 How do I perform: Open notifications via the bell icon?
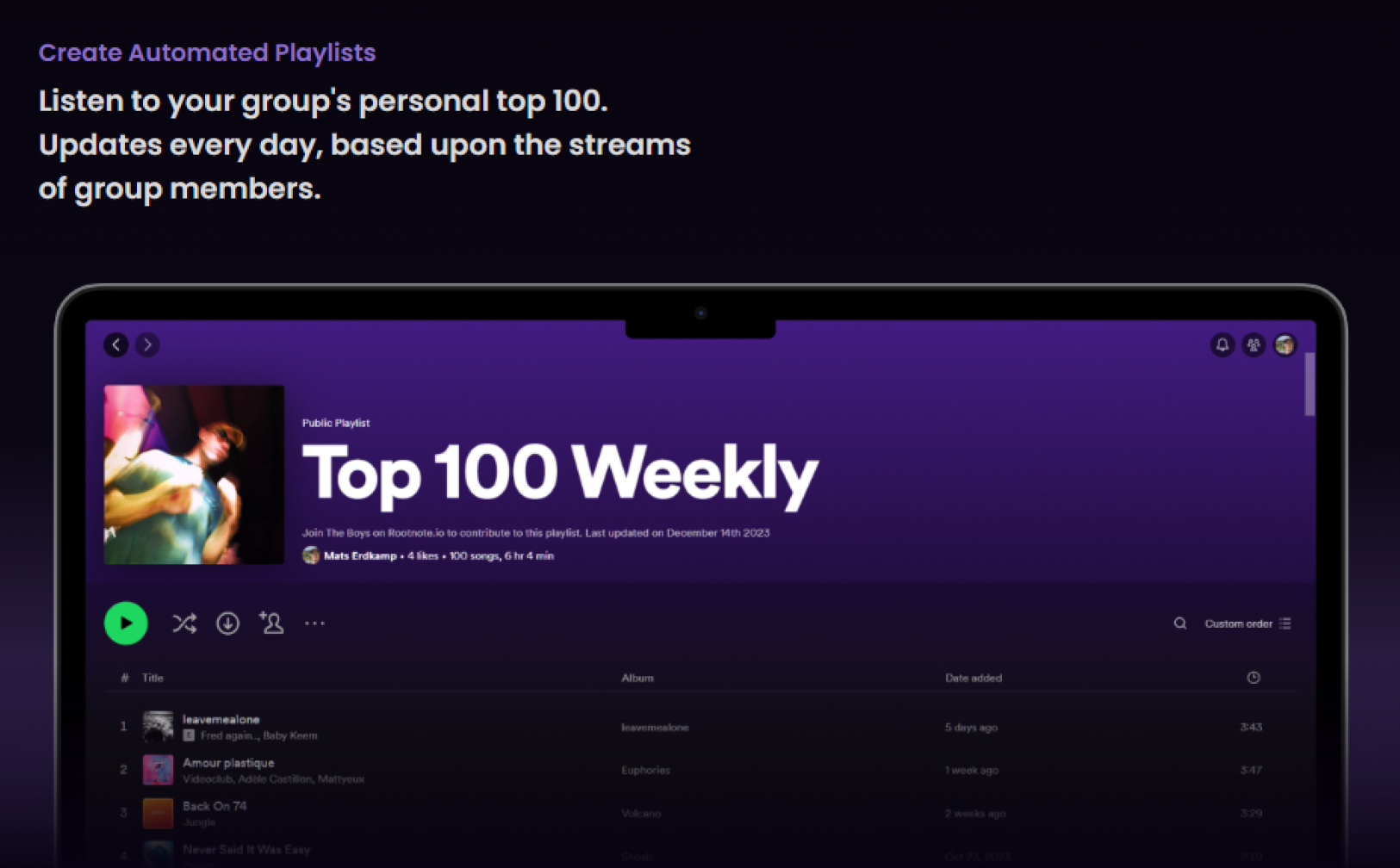pyautogui.click(x=1222, y=344)
